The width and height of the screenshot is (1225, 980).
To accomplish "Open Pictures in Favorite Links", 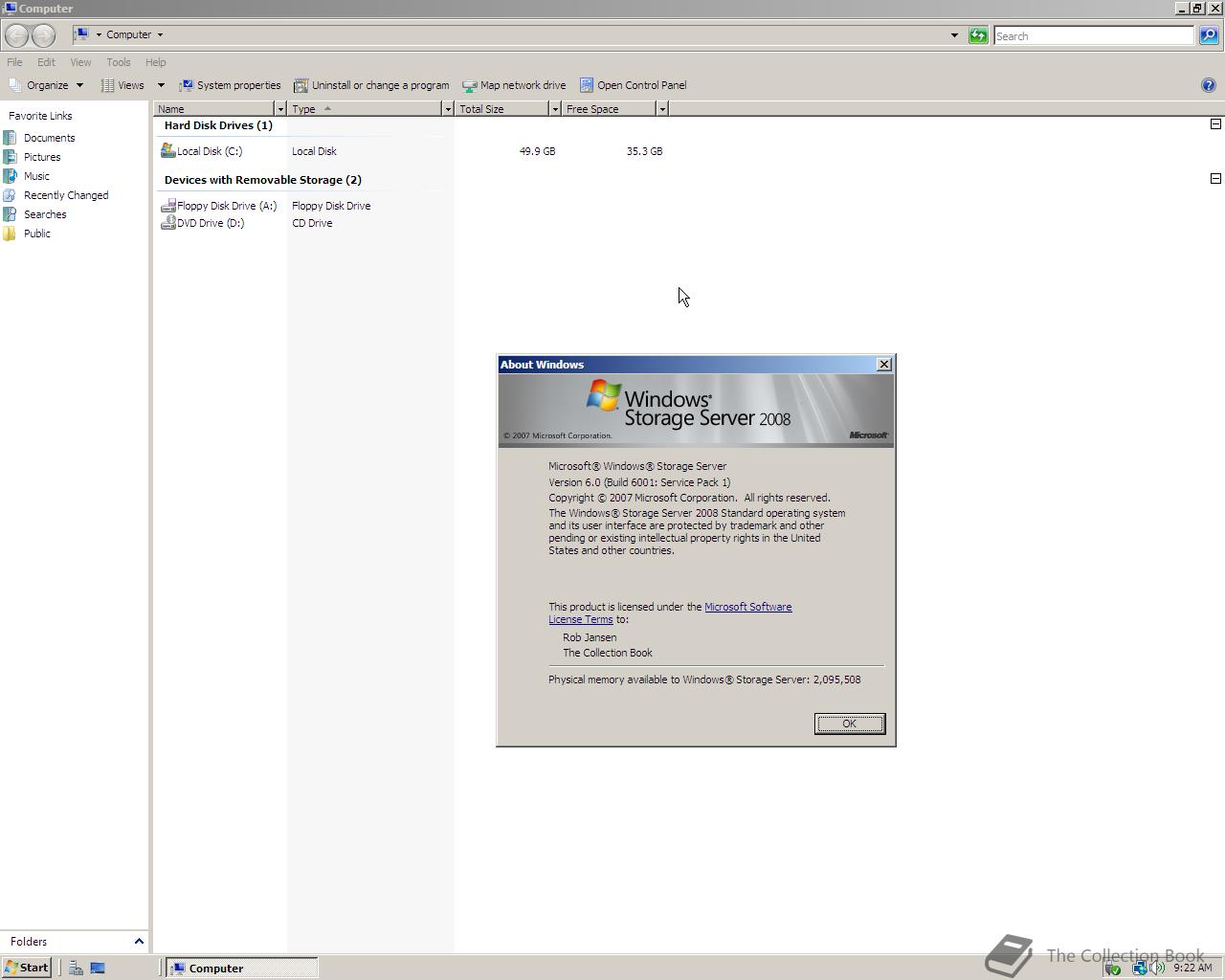I will coord(42,157).
